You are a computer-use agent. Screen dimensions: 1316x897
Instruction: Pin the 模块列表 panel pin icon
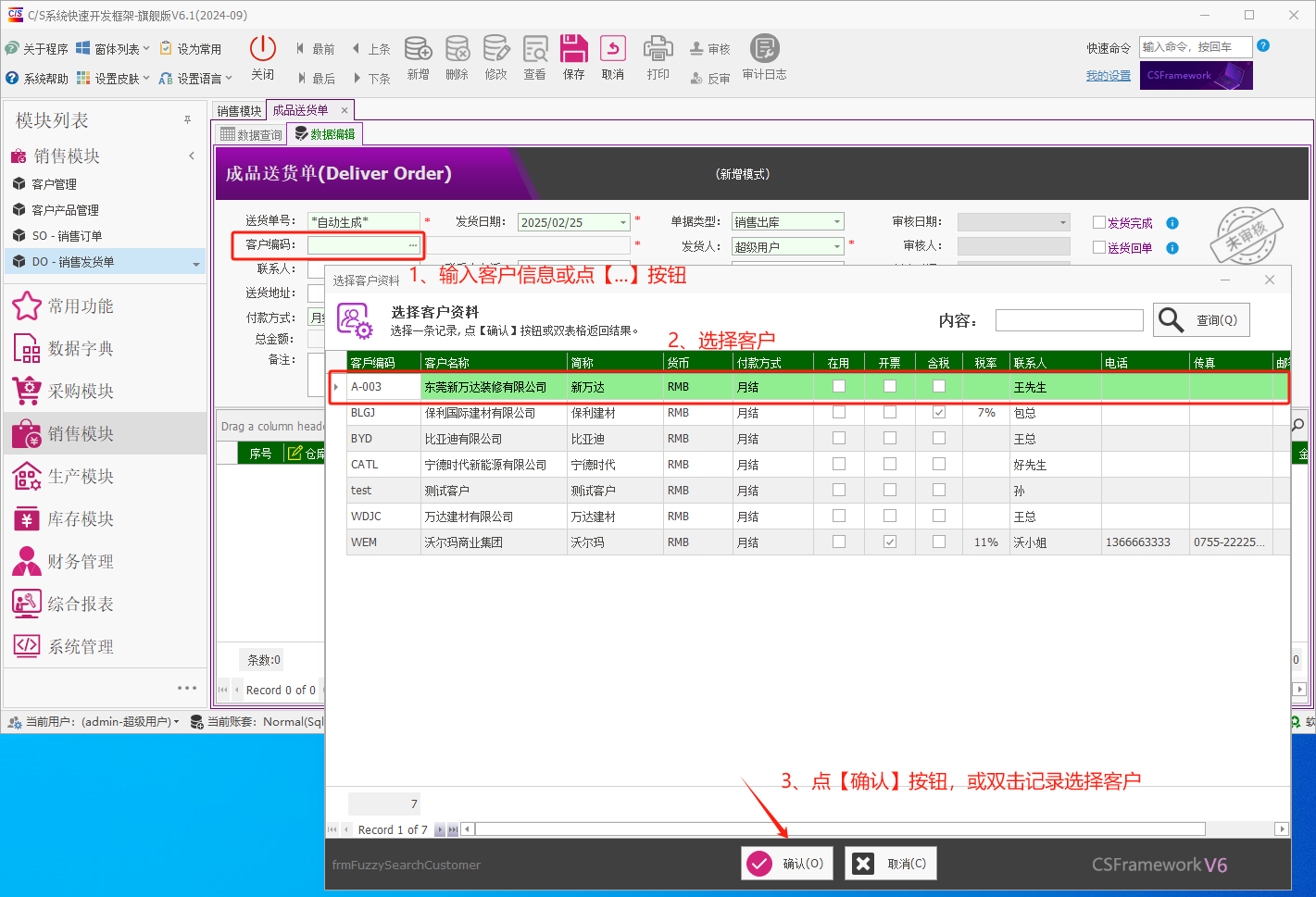click(187, 120)
